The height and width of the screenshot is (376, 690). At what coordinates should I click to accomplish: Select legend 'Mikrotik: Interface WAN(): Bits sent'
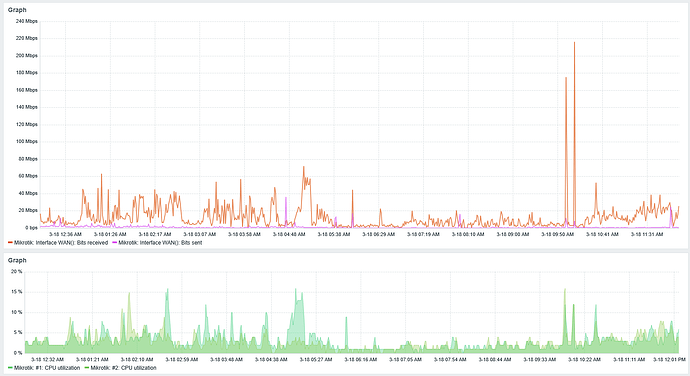[160, 243]
